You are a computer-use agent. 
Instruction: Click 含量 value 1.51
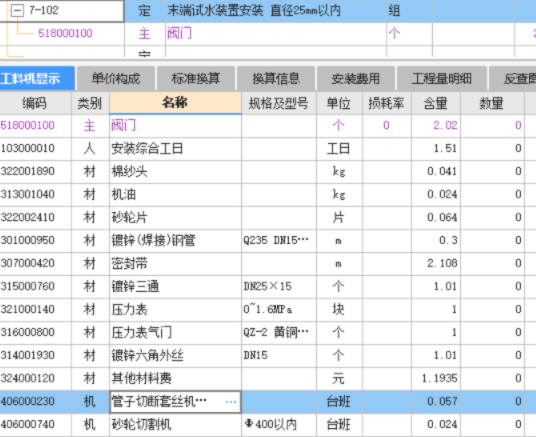tap(436, 148)
